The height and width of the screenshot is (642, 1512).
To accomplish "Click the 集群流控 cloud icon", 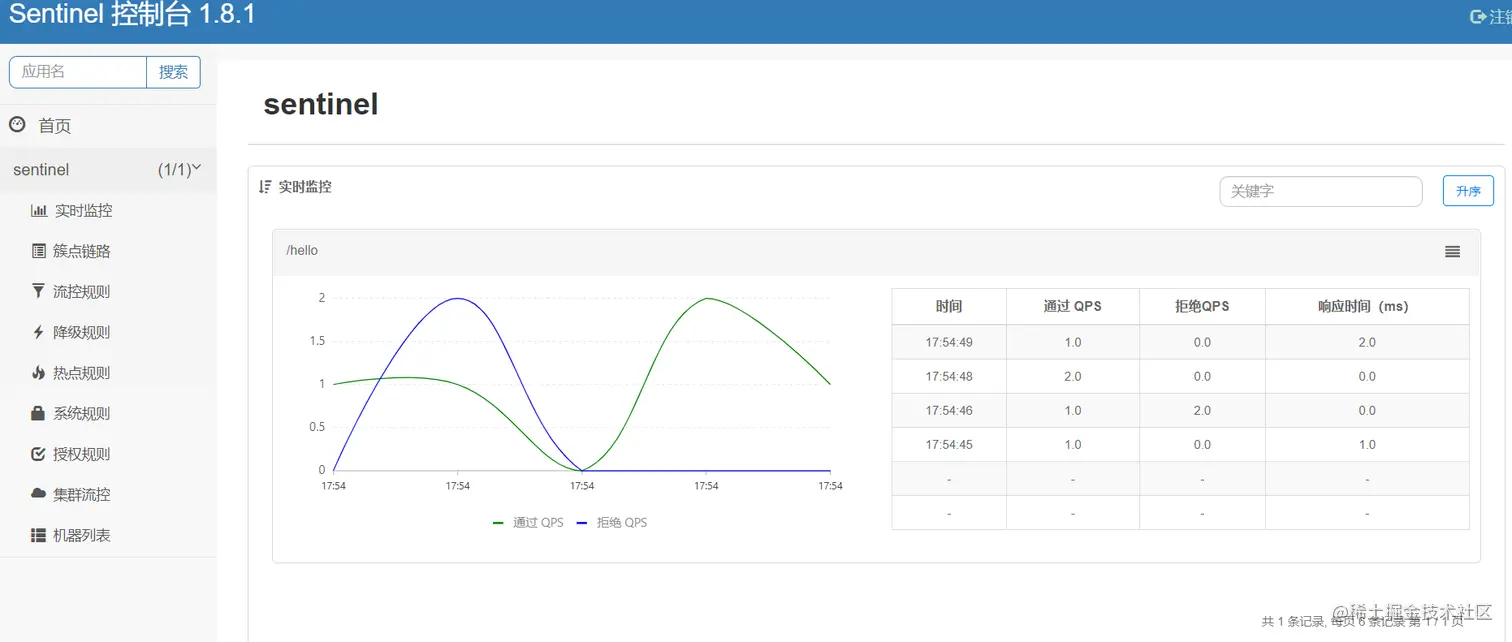I will (39, 494).
